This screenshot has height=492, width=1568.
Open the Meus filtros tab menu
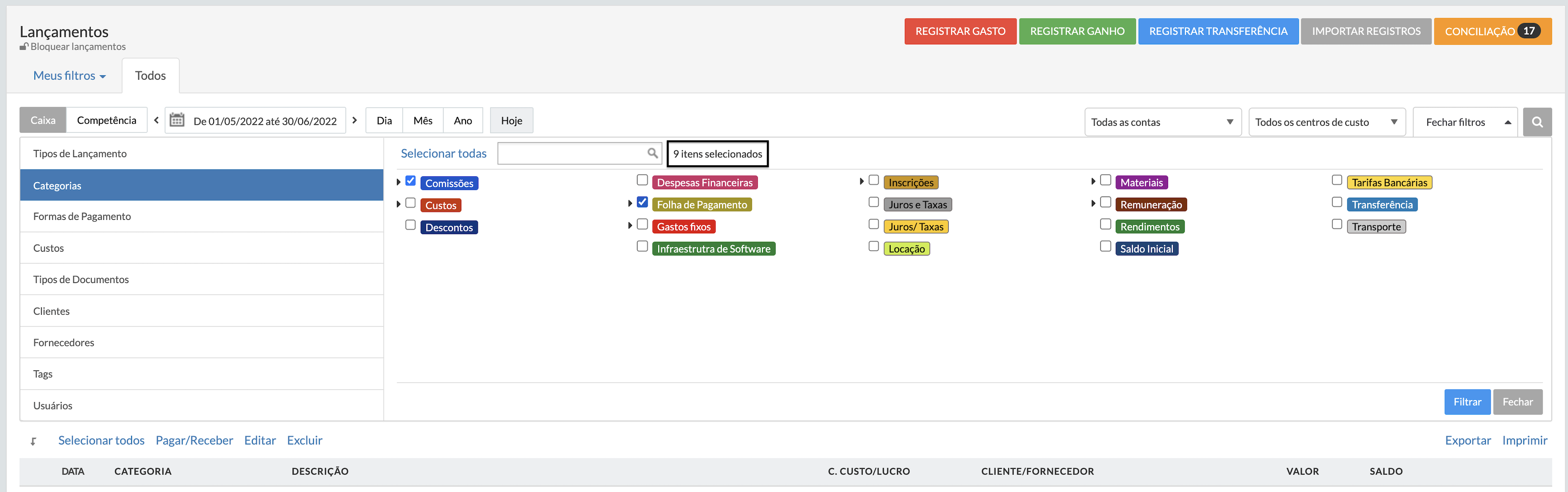pyautogui.click(x=69, y=76)
